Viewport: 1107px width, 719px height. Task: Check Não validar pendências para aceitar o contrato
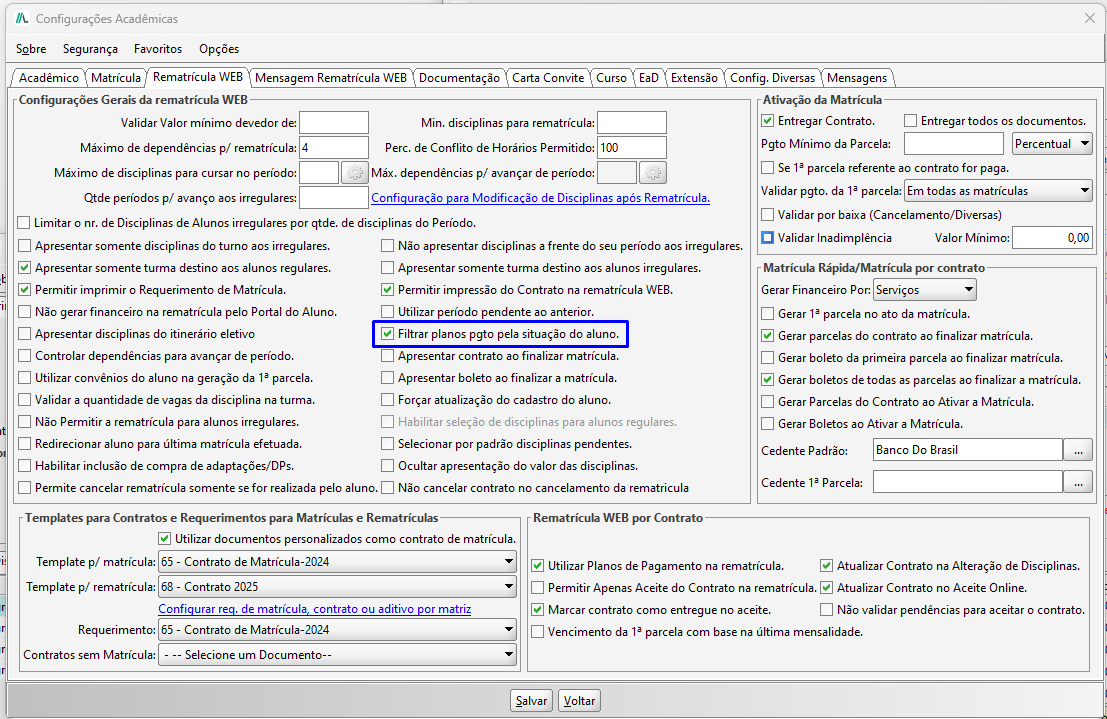[x=827, y=610]
